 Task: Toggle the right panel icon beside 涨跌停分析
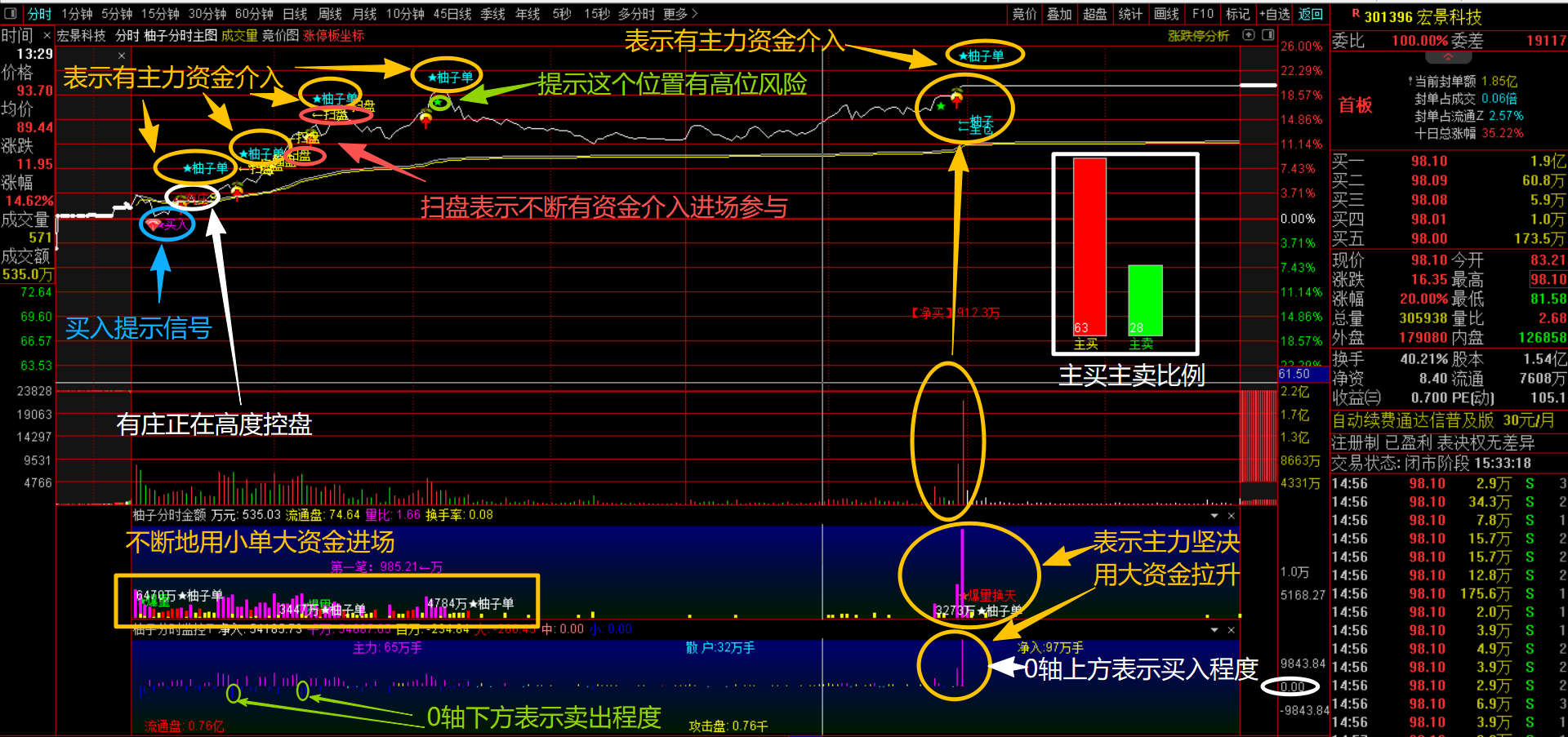coord(1268,35)
